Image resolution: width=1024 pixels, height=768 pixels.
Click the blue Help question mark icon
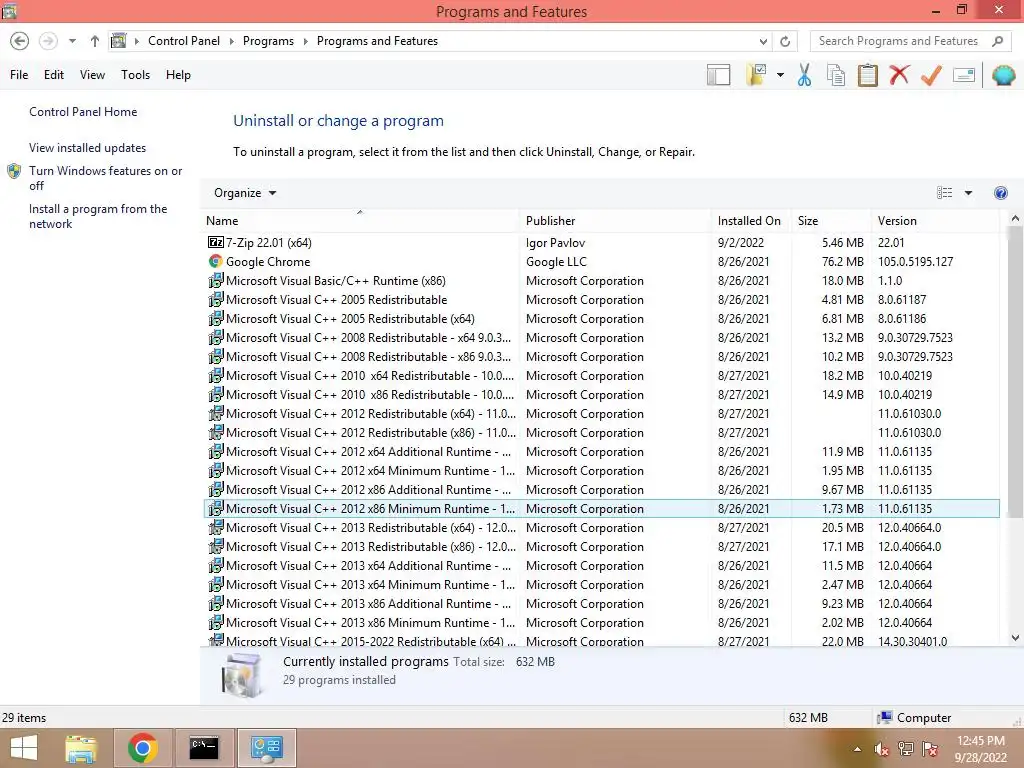[1000, 193]
